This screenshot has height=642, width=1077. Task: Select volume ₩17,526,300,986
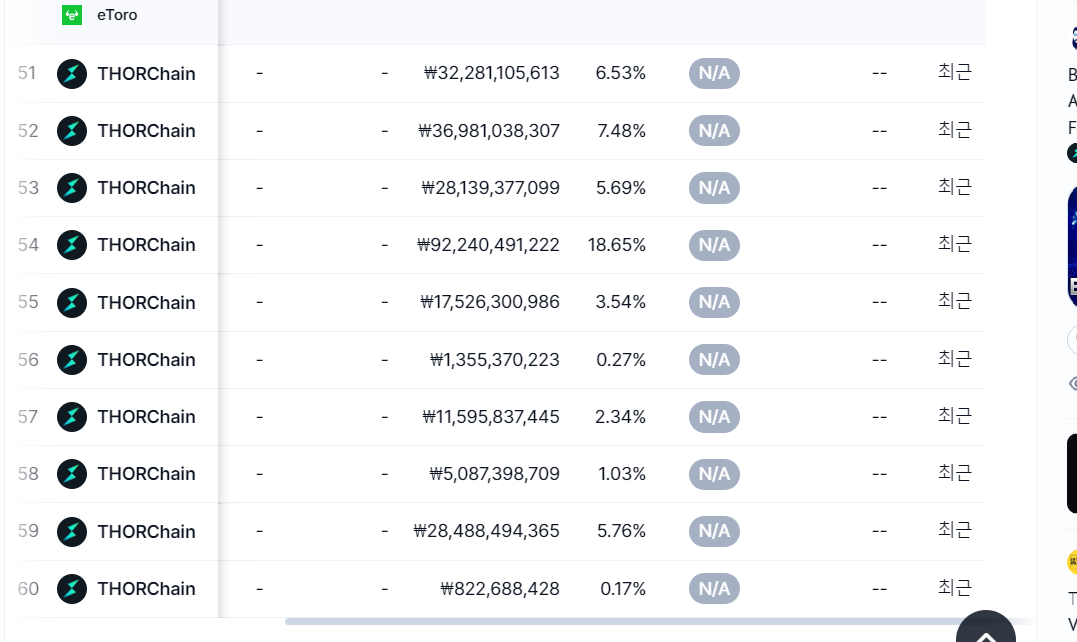tap(490, 302)
